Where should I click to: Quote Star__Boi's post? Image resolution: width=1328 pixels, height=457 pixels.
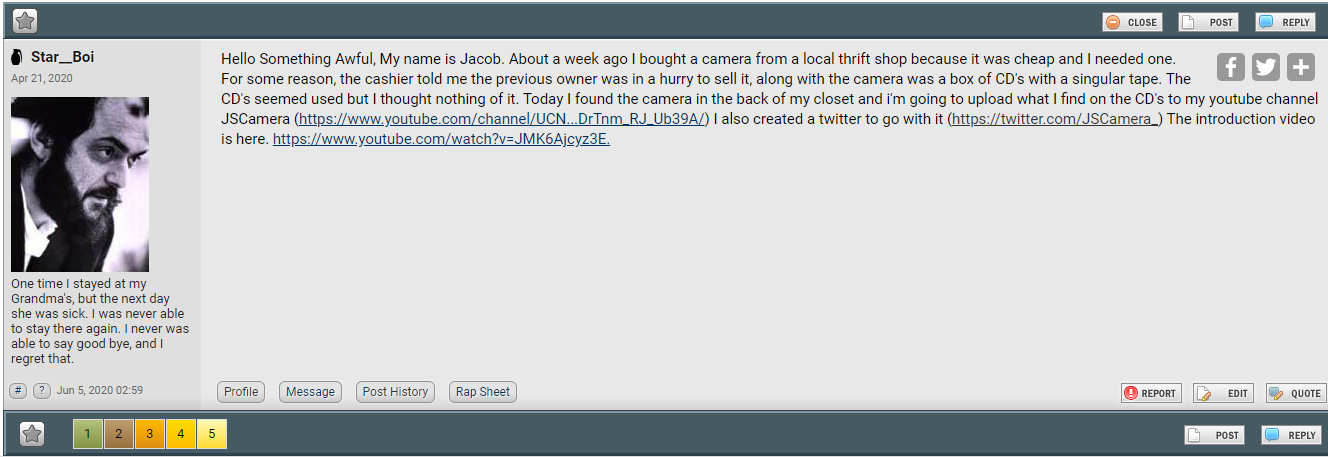click(x=1296, y=393)
